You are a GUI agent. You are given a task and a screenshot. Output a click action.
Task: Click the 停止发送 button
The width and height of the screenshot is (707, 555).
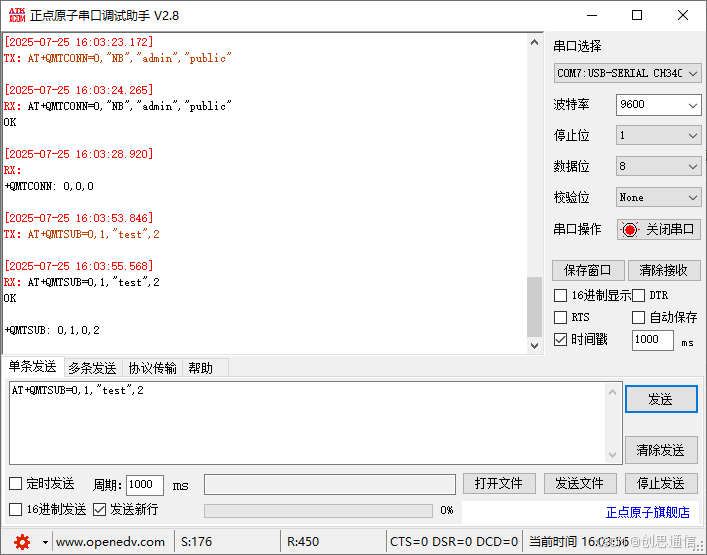coord(661,484)
